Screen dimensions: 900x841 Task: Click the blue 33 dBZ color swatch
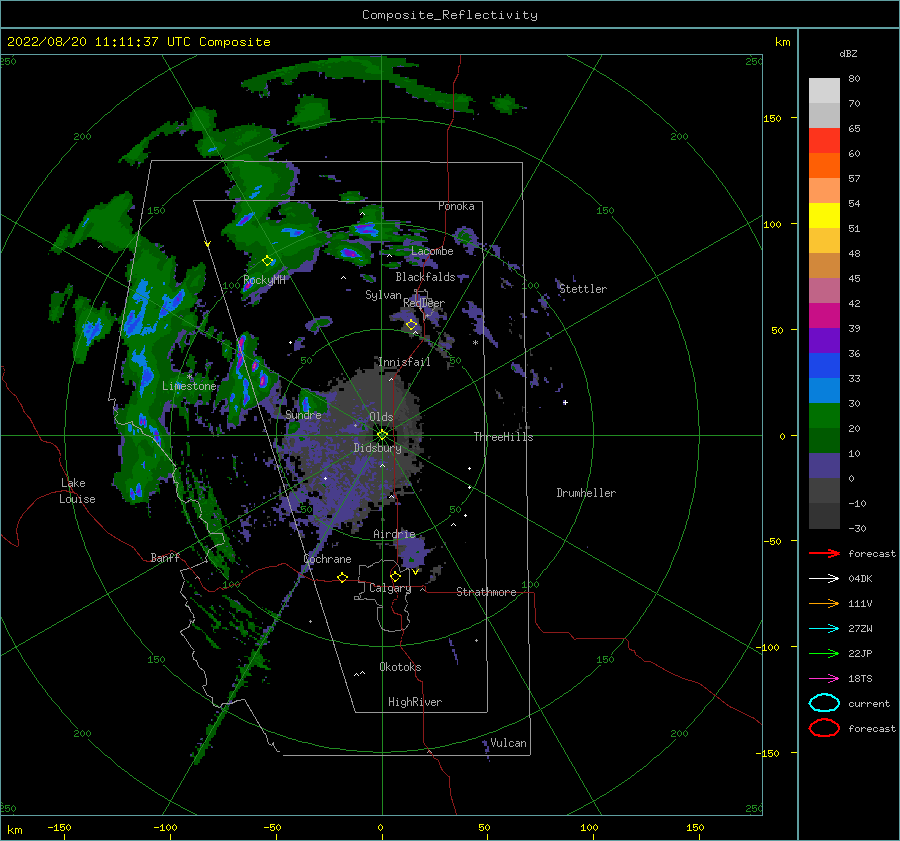(x=824, y=365)
